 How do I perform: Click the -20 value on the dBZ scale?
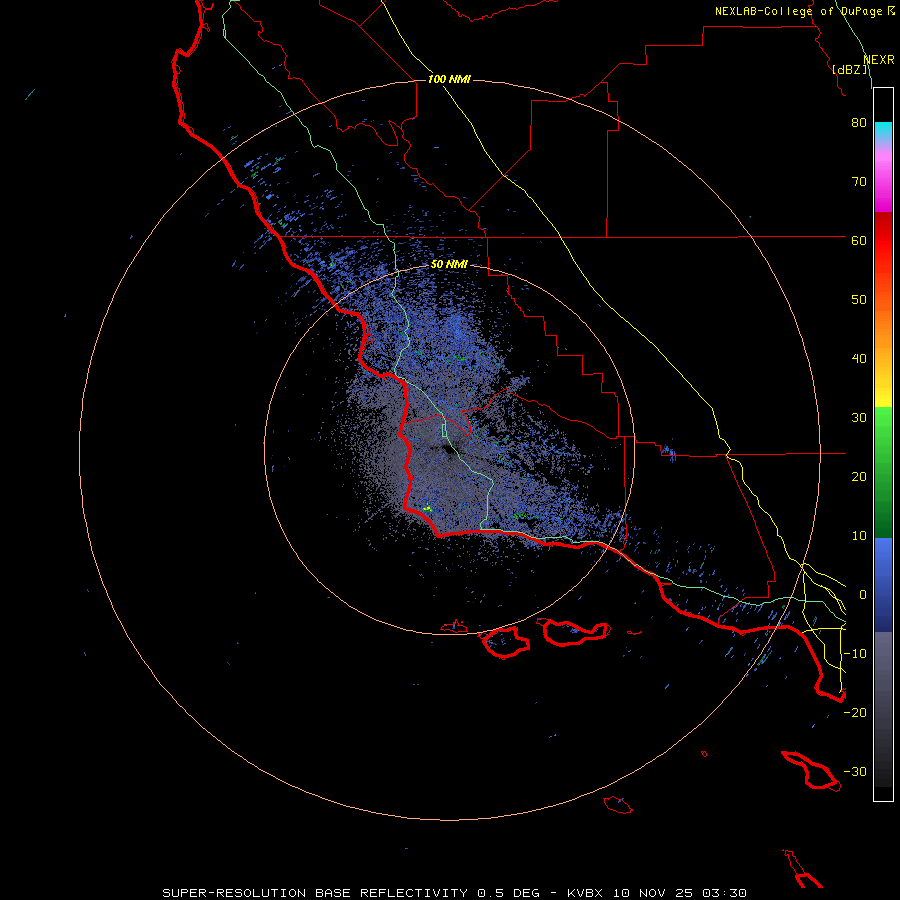(x=855, y=713)
